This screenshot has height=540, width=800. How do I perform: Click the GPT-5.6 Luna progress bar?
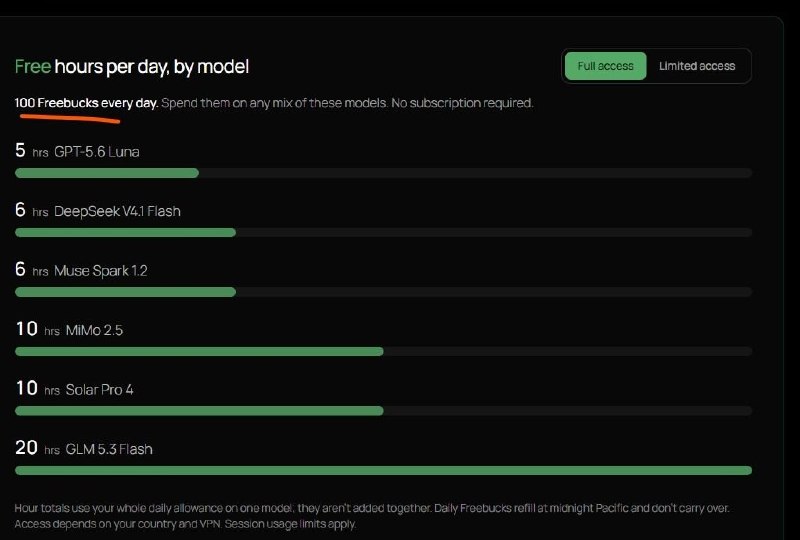tap(383, 173)
